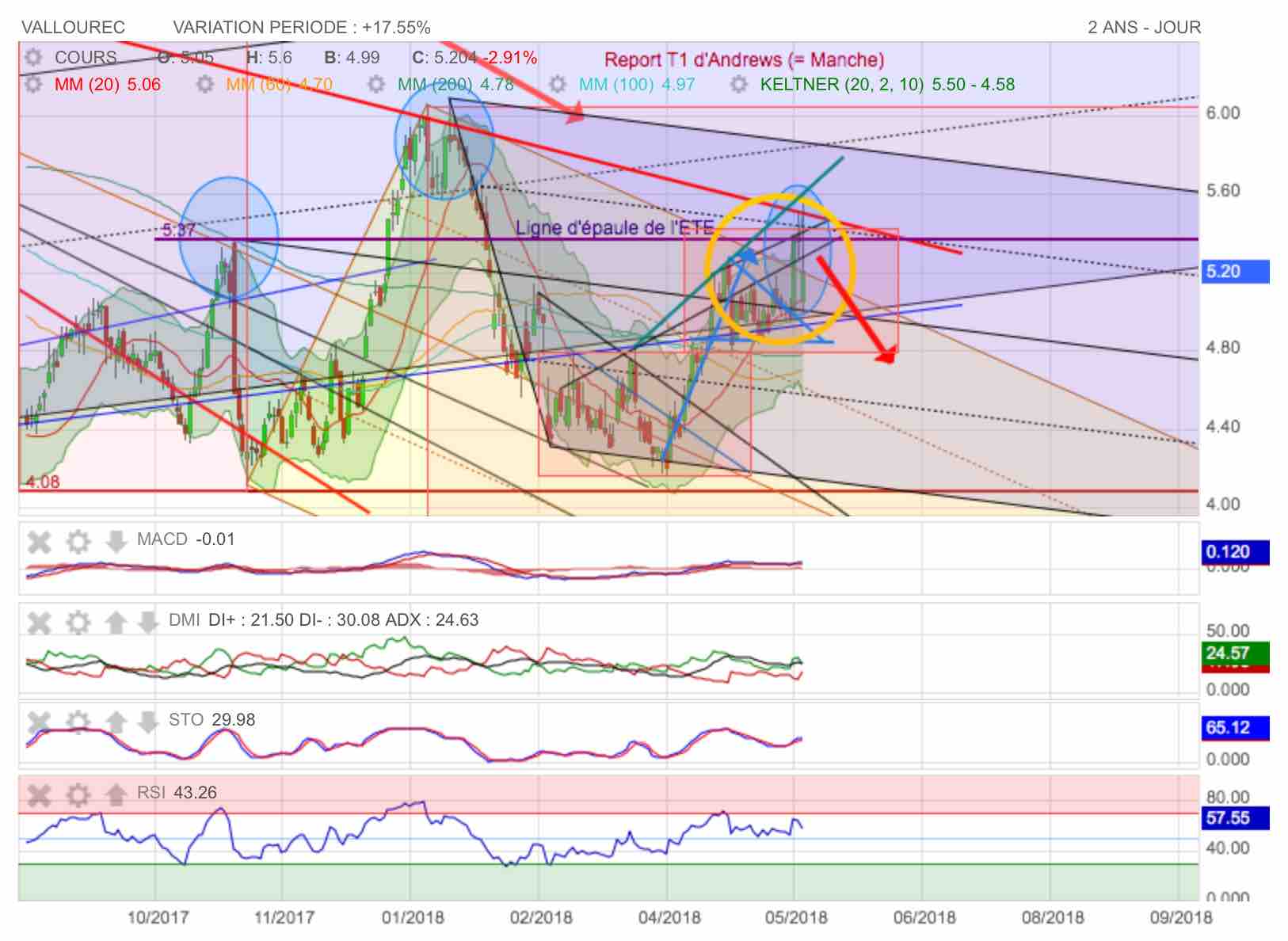Click the MACD -0.01 readout
Screen dimensions: 1288x941
click(185, 539)
